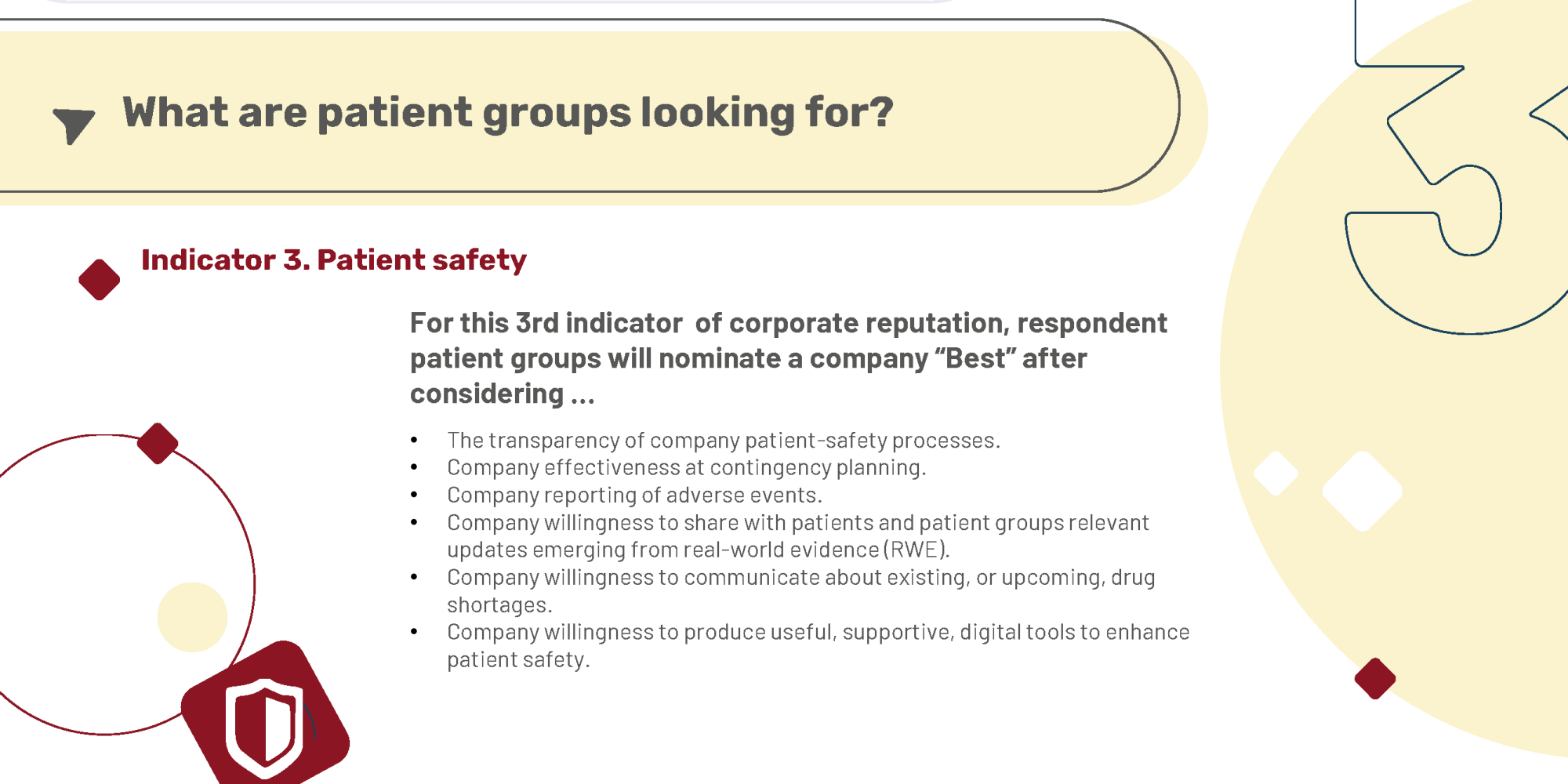
Task: Click the heading "What are patient groups looking for?"
Action: [508, 112]
